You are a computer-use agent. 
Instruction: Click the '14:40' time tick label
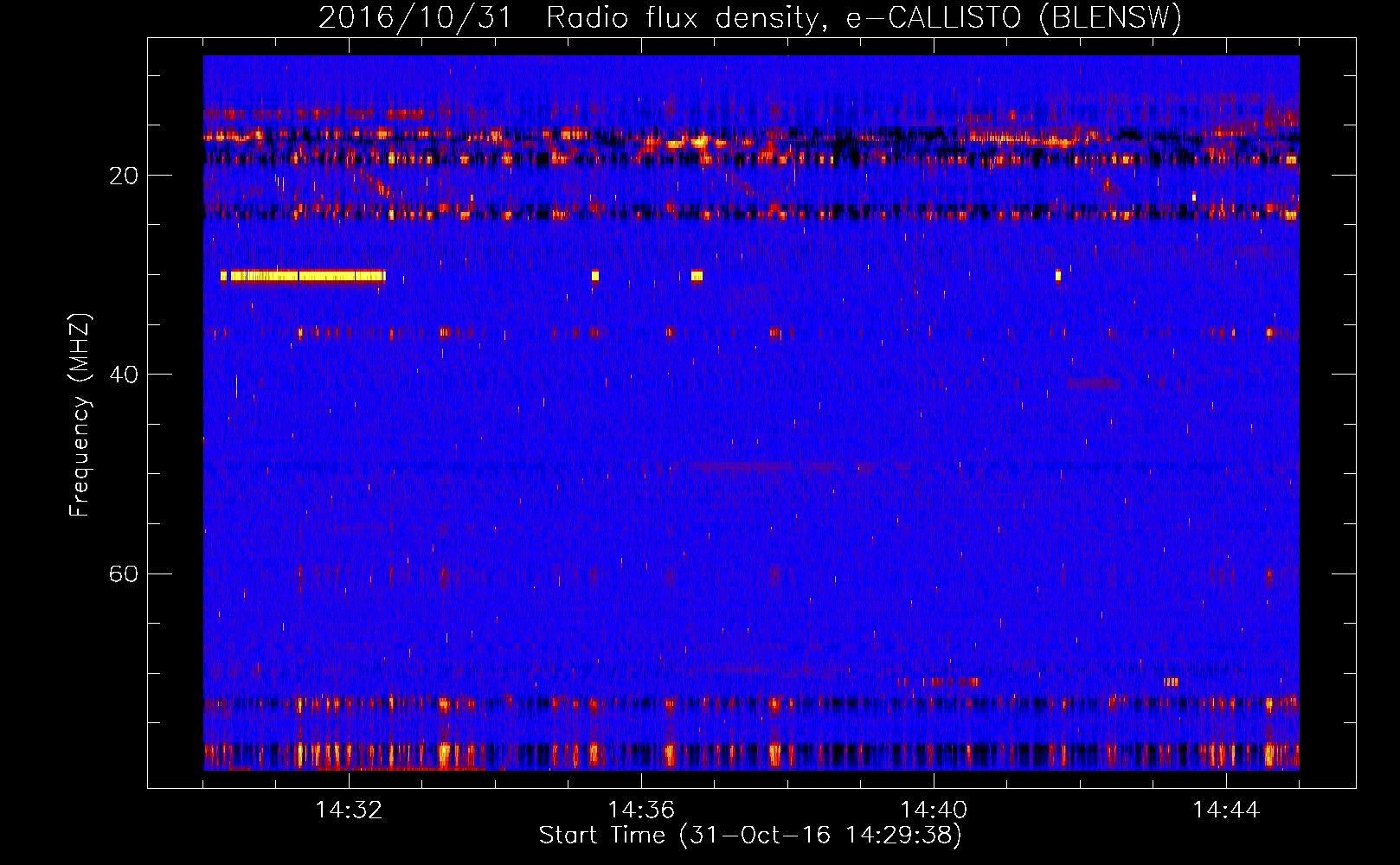click(934, 810)
